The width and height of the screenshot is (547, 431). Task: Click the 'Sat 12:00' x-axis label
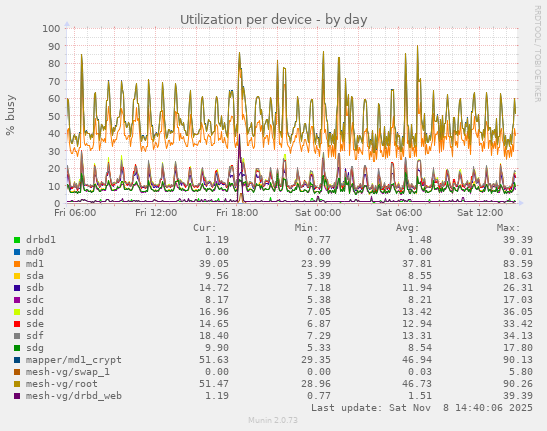(480, 213)
